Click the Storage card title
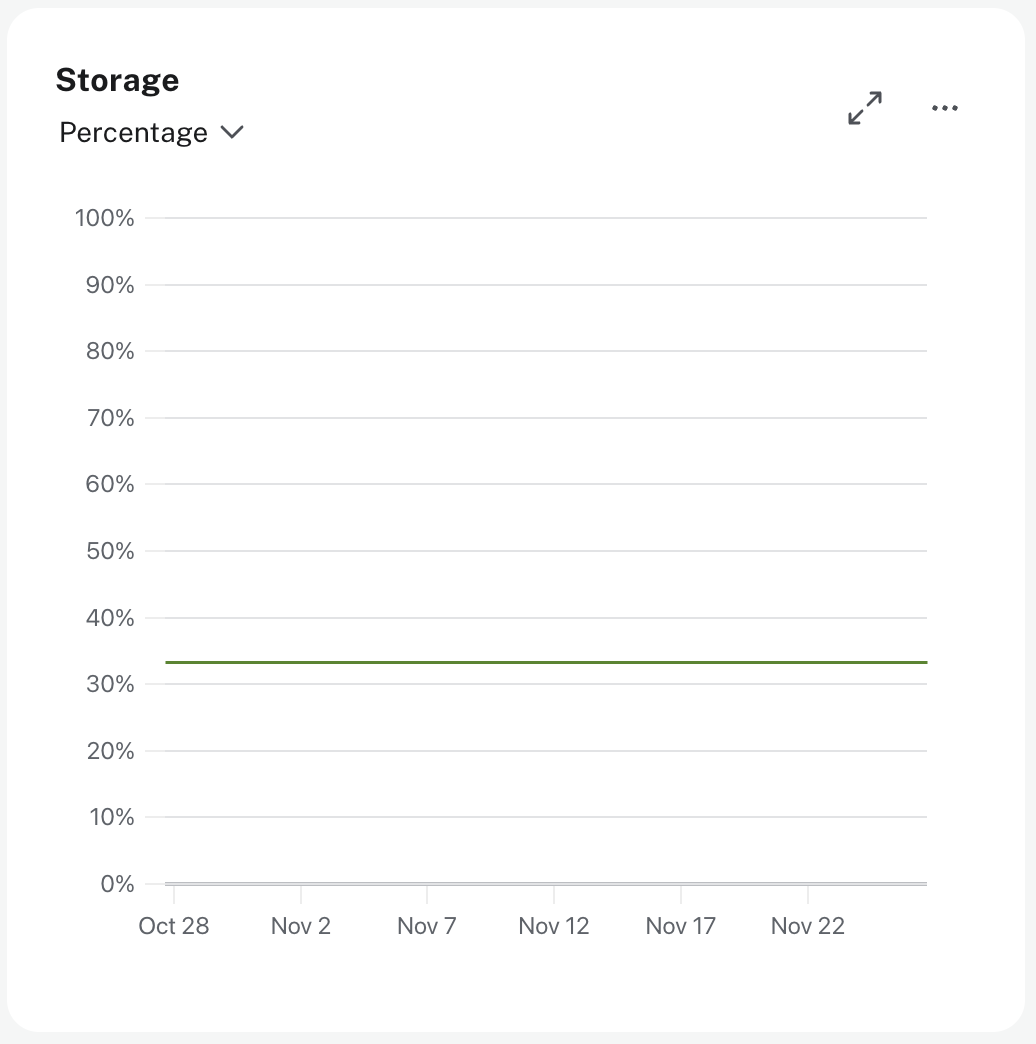Image resolution: width=1036 pixels, height=1044 pixels. (117, 80)
